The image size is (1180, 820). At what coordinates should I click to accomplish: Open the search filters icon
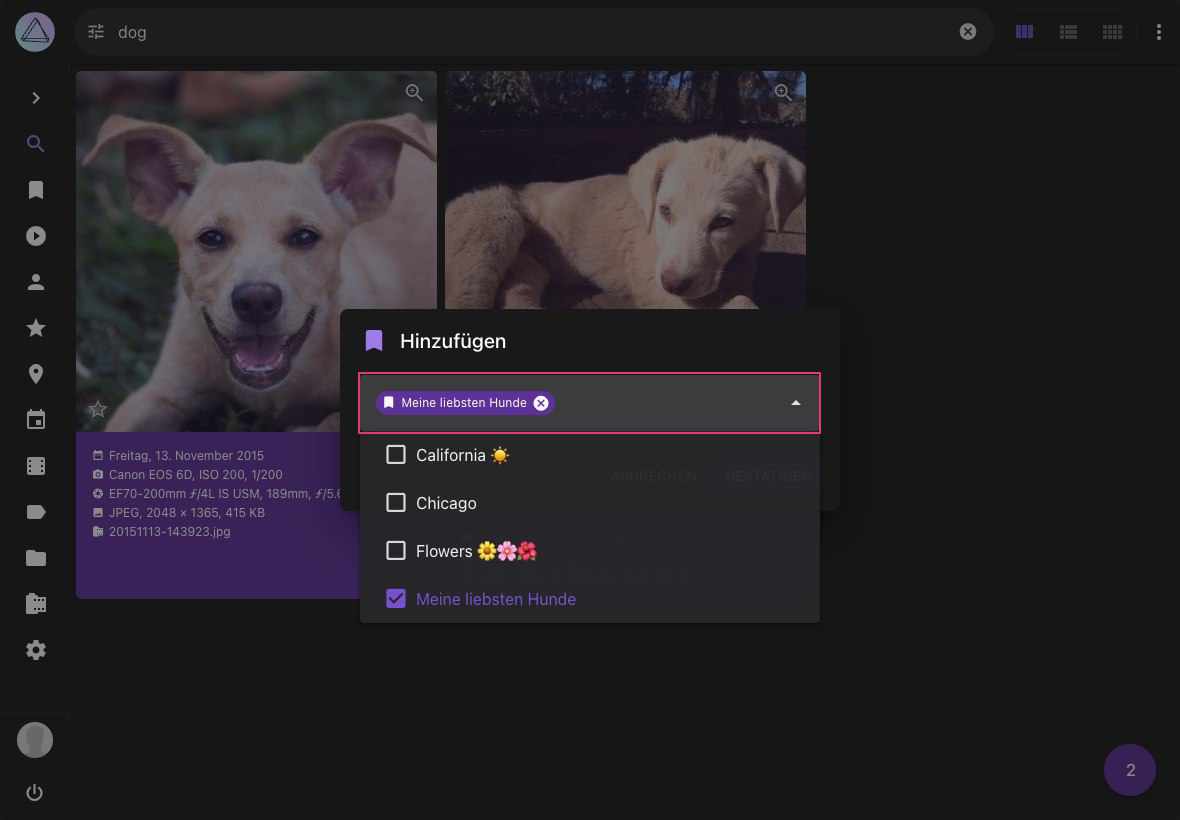click(x=95, y=31)
